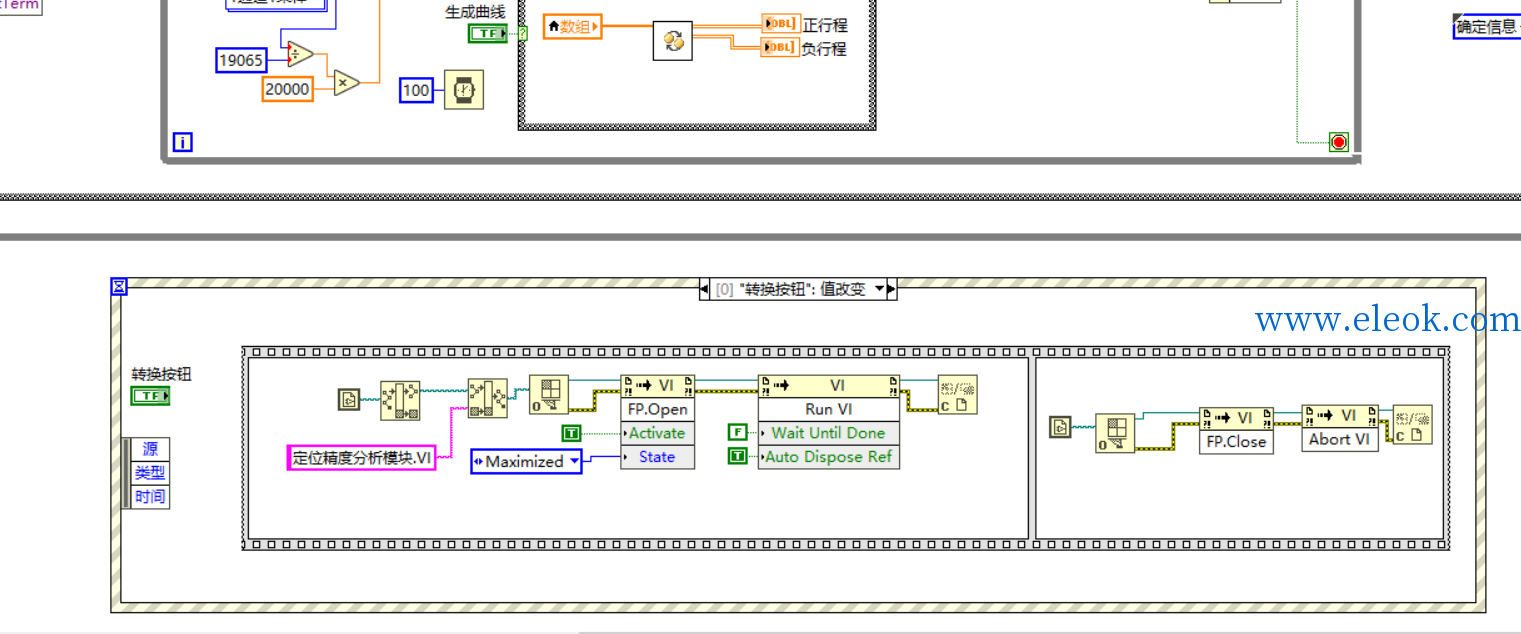Select the Abort VI invoke node
The height and width of the screenshot is (634, 1521).
1340,428
